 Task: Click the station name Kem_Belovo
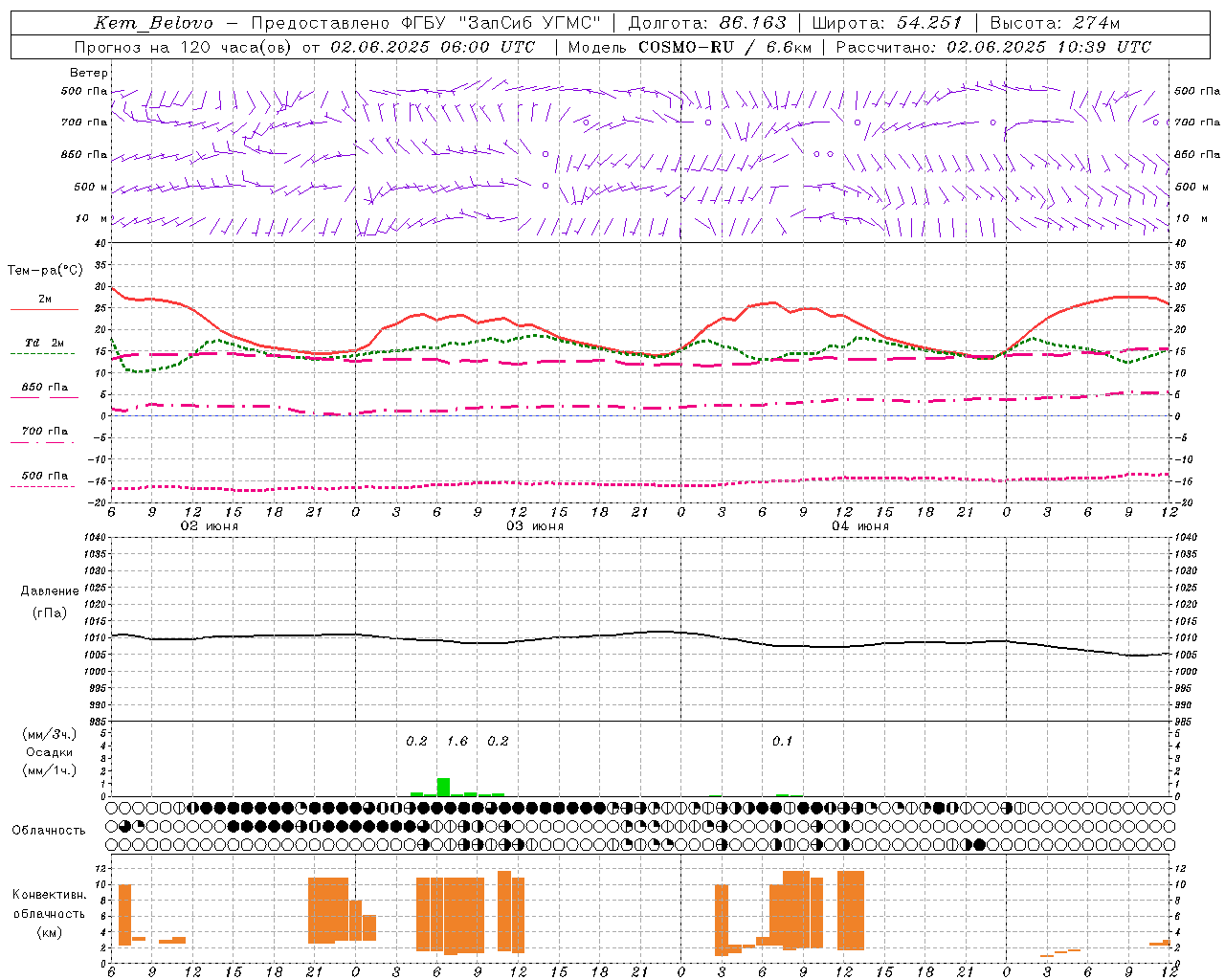pyautogui.click(x=154, y=23)
